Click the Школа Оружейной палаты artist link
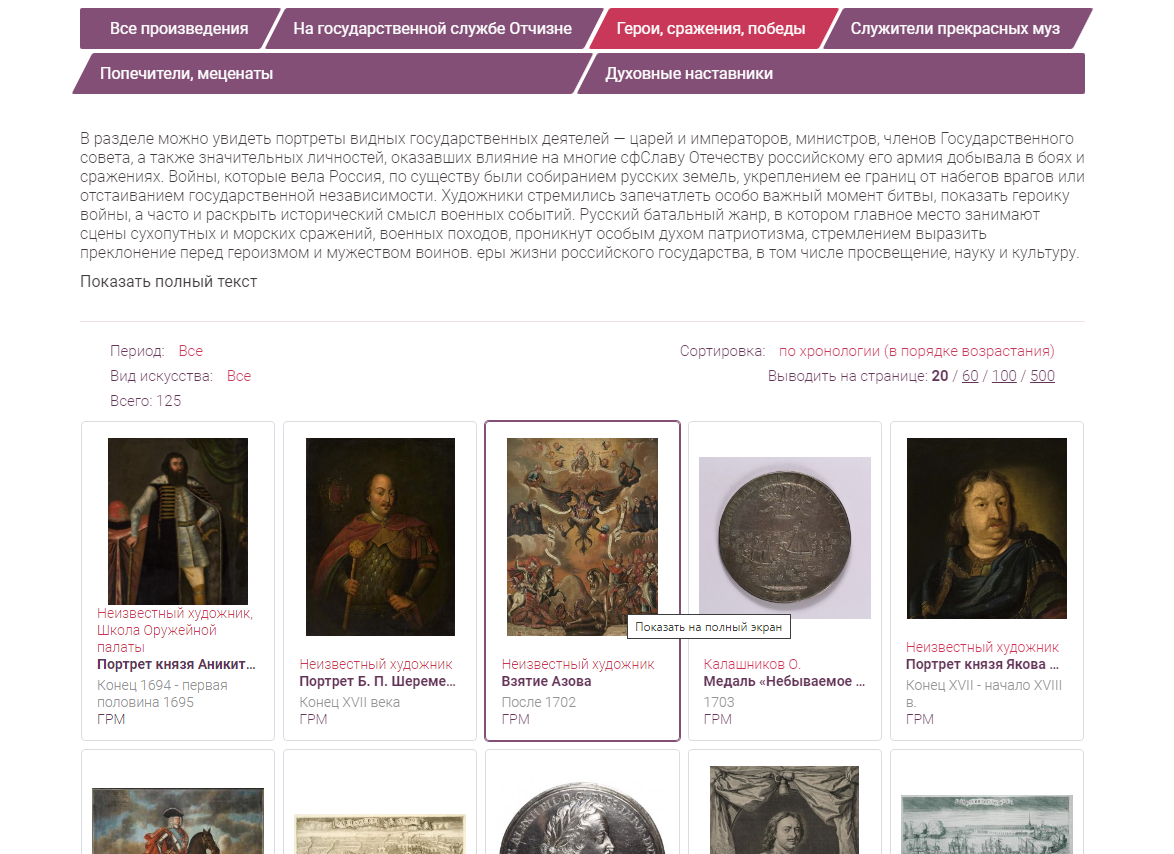The height and width of the screenshot is (854, 1174). coord(156,638)
